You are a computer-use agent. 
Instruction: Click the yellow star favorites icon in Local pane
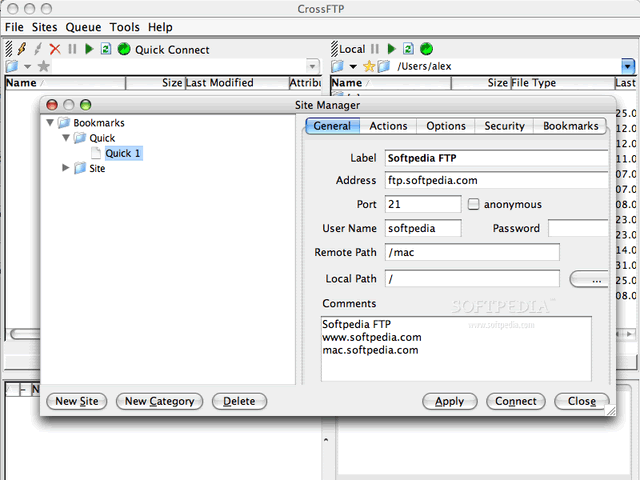(369, 66)
